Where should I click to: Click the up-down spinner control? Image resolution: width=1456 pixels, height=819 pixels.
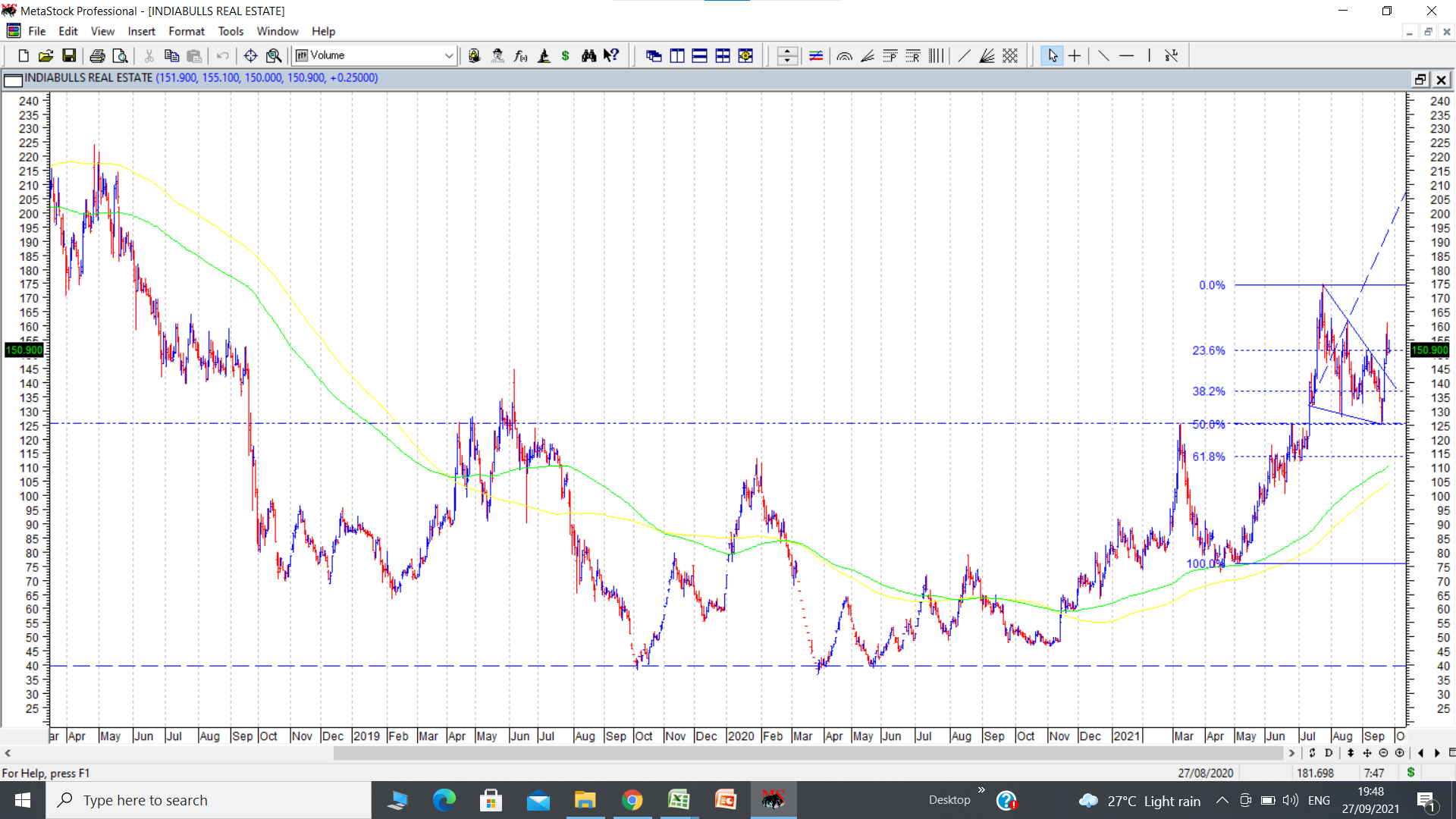787,55
